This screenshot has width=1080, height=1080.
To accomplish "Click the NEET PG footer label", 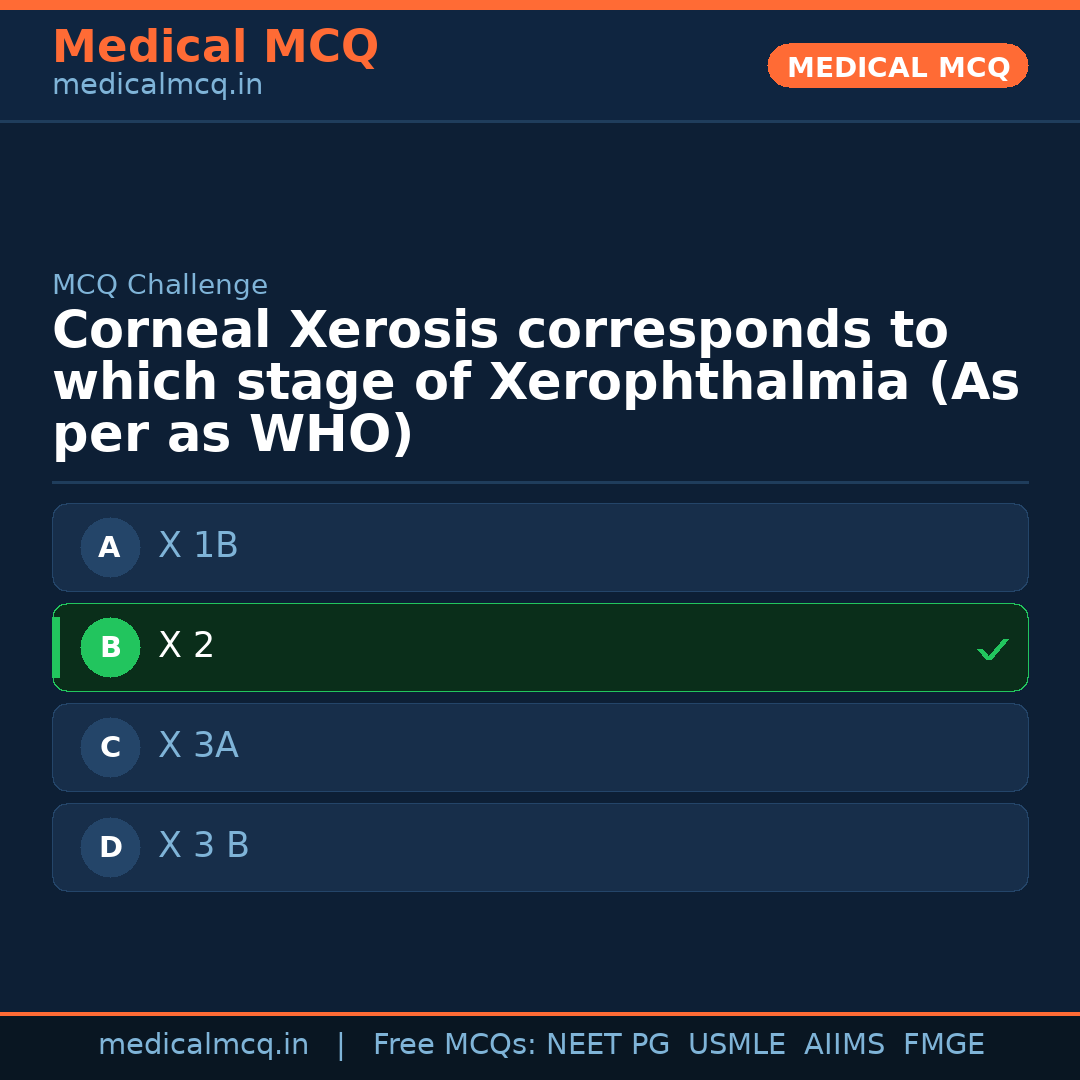I will [607, 1044].
